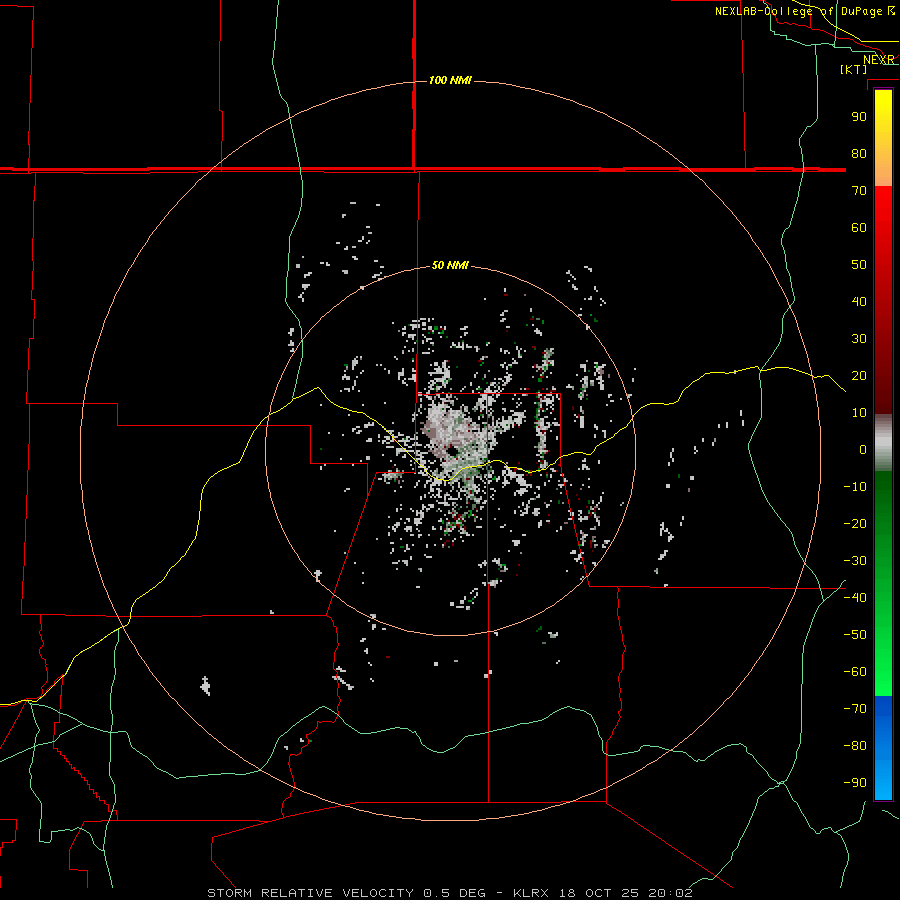This screenshot has width=900, height=900.
Task: Click the 80 value on velocity scale
Action: [x=859, y=153]
